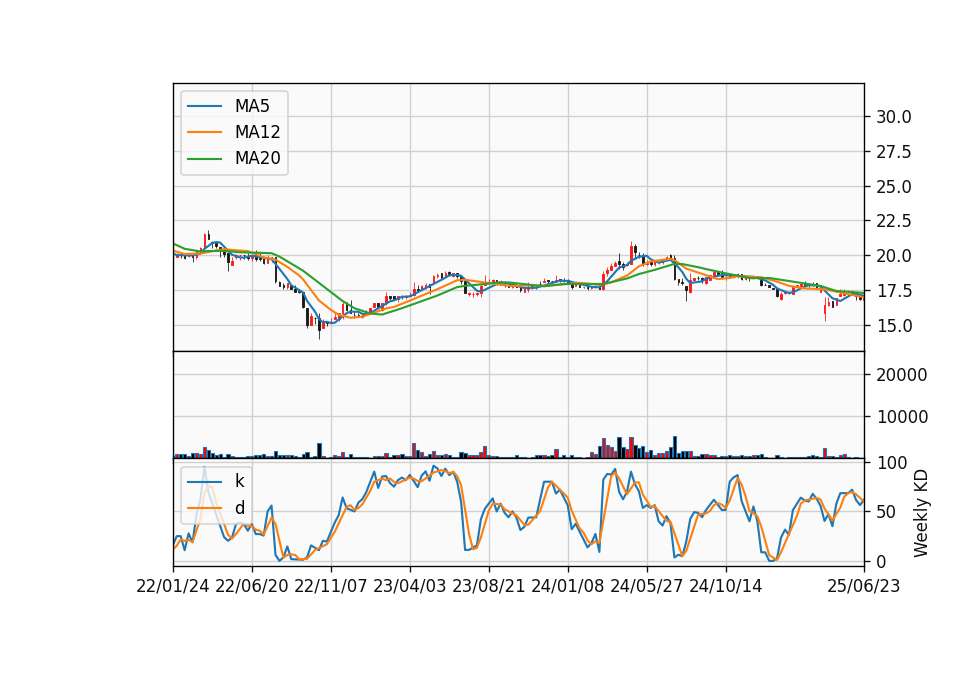Click the blue MA5 legend line sample
Screen dimensions: 960x690
[x=204, y=106]
